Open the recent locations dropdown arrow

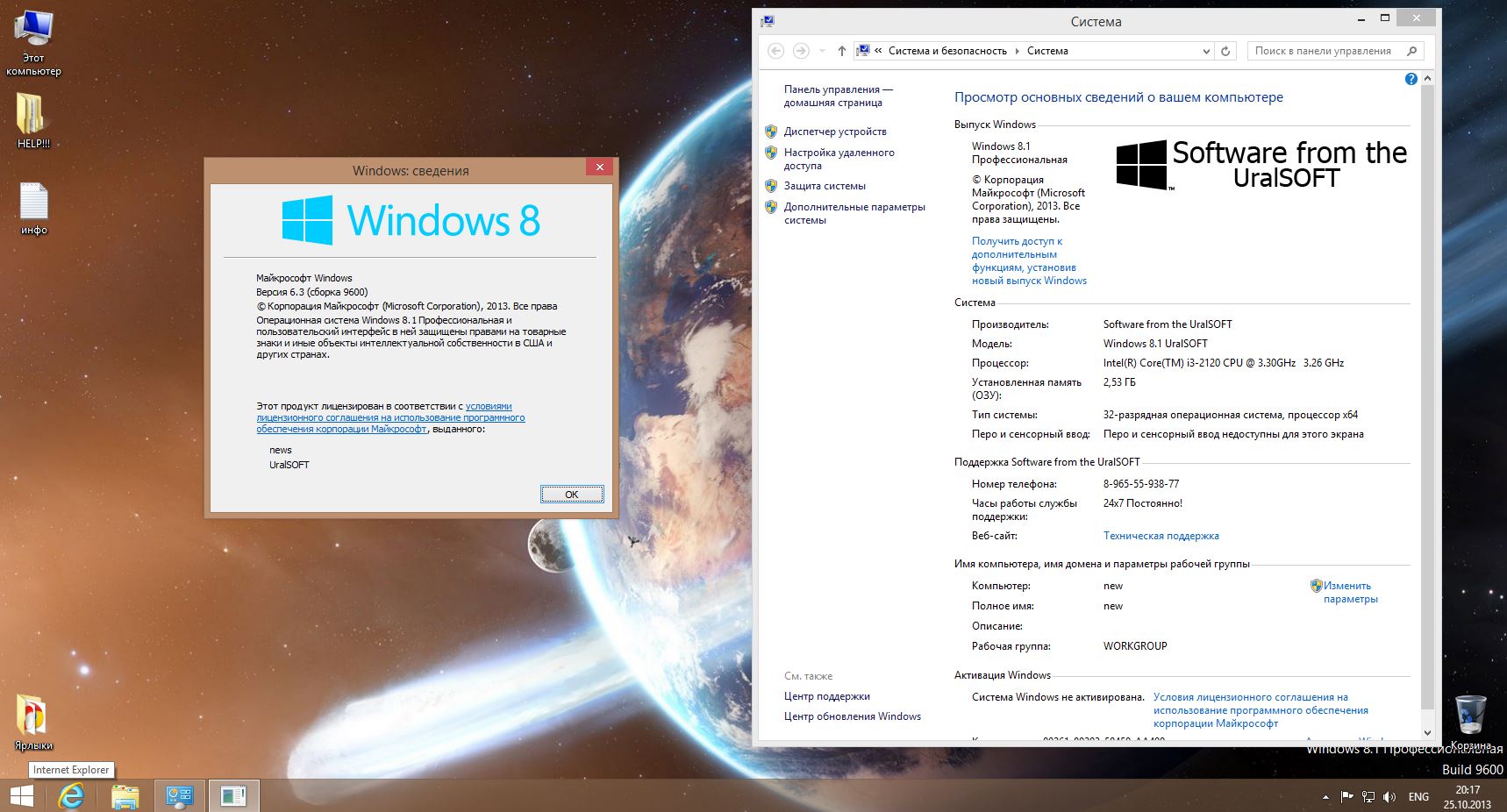point(822,51)
